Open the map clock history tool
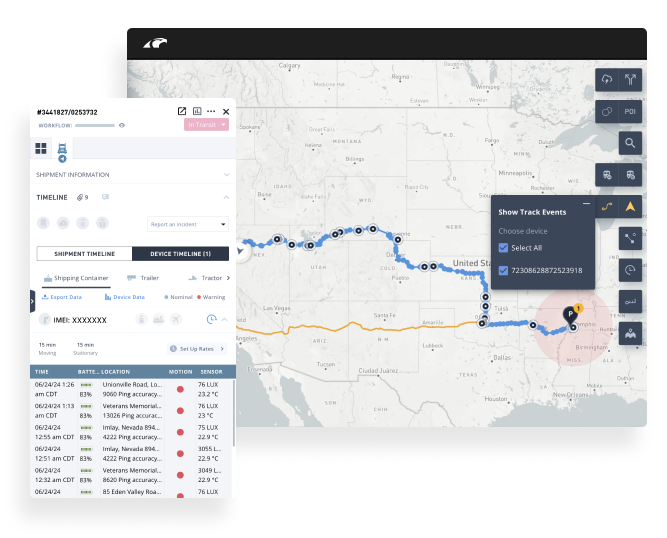The image size is (667, 538). point(630,270)
